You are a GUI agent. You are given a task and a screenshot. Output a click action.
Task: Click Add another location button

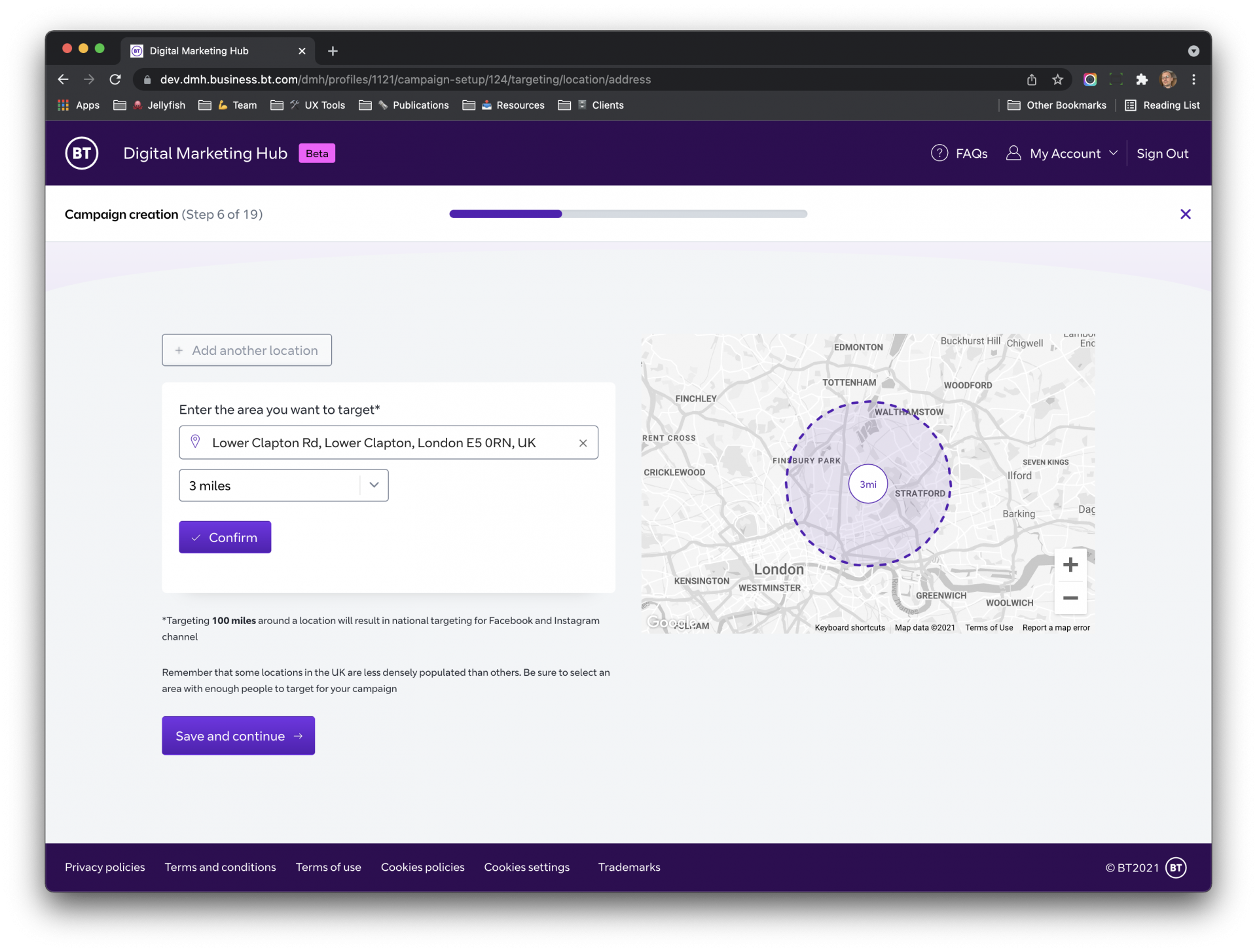tap(247, 350)
